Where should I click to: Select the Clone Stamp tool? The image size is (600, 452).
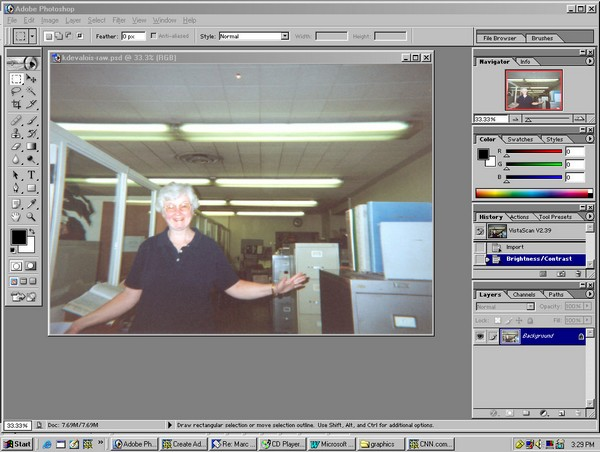16,134
